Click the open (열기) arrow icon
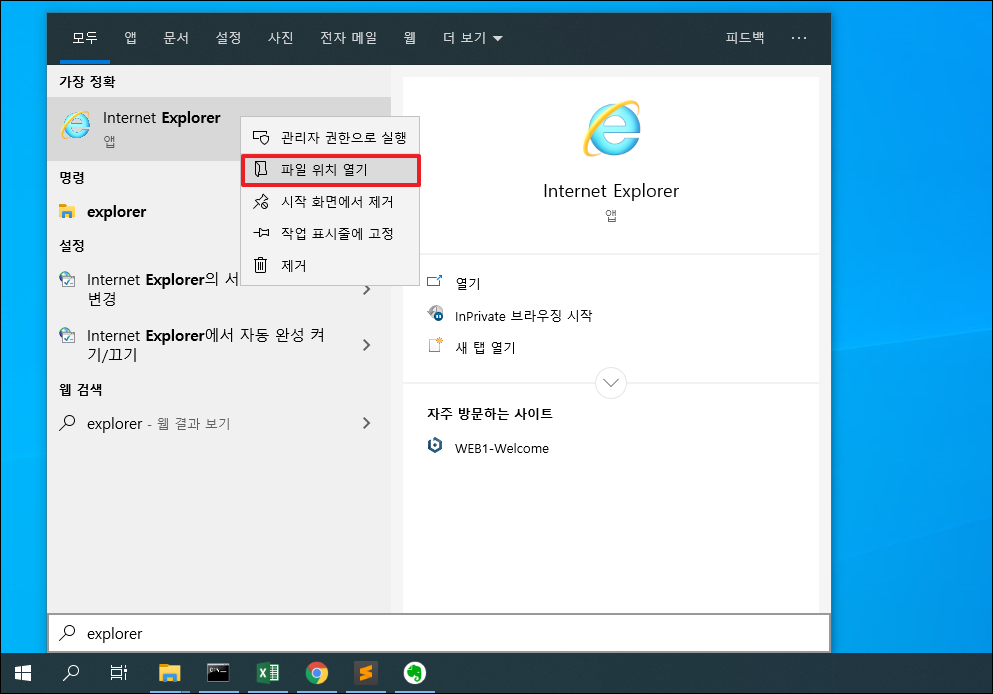 (x=434, y=281)
